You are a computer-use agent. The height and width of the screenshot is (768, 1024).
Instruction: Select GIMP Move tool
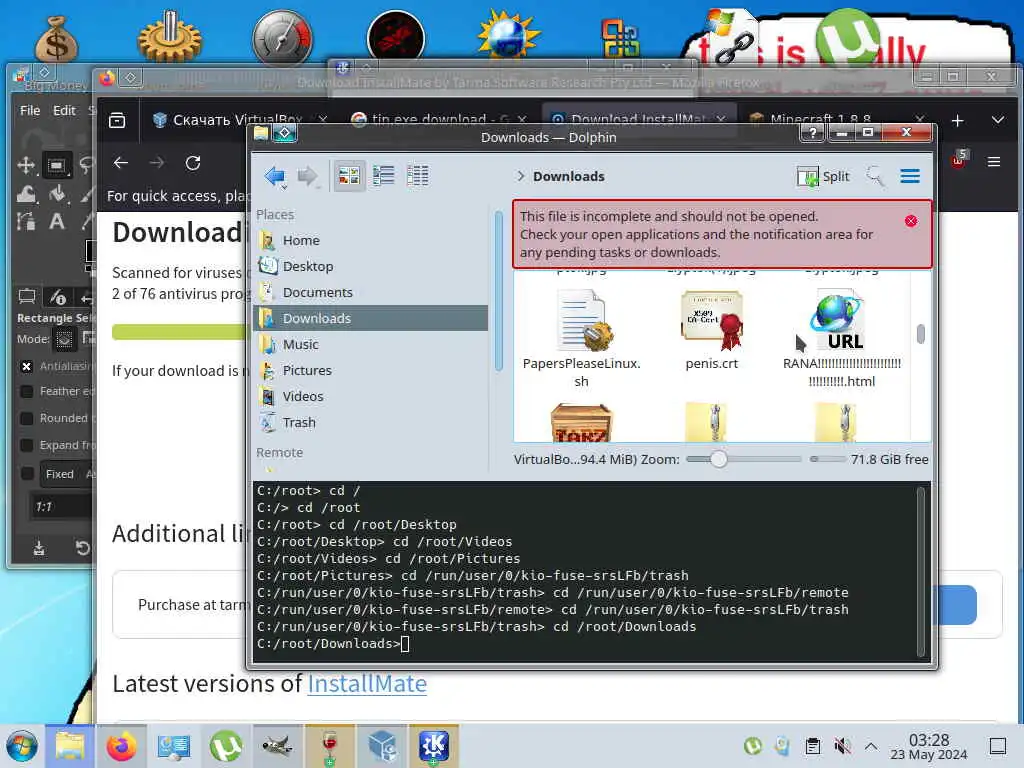coord(26,165)
